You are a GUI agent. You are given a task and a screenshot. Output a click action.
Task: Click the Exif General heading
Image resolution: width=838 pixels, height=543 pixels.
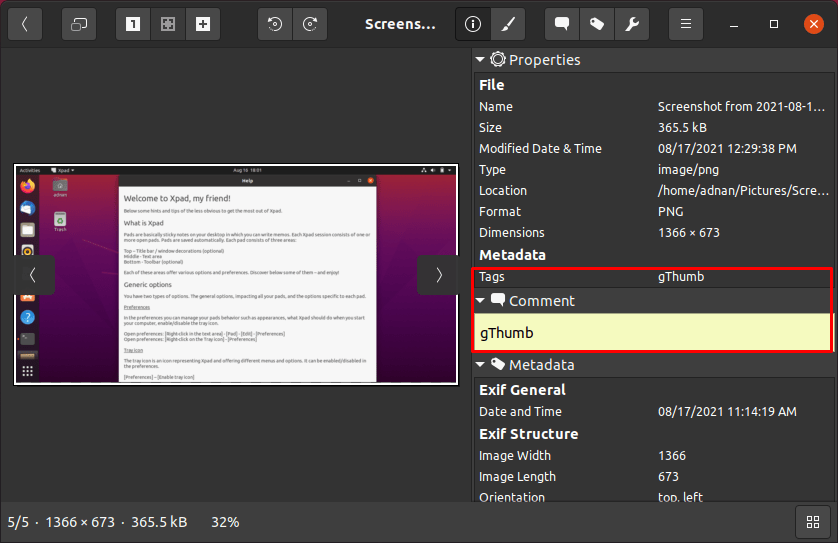pyautogui.click(x=522, y=390)
